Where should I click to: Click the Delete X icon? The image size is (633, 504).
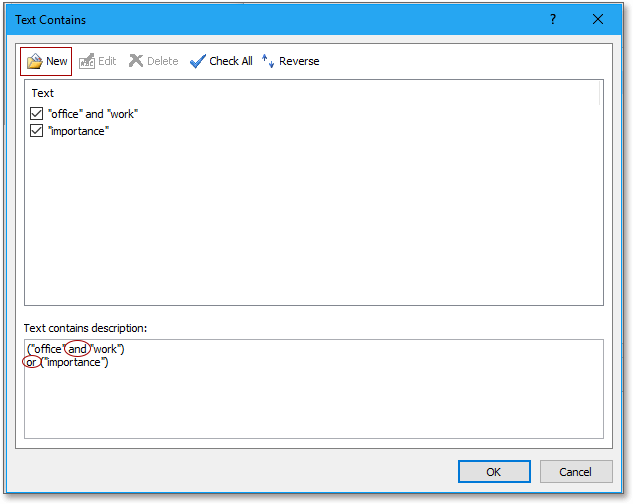[x=136, y=61]
